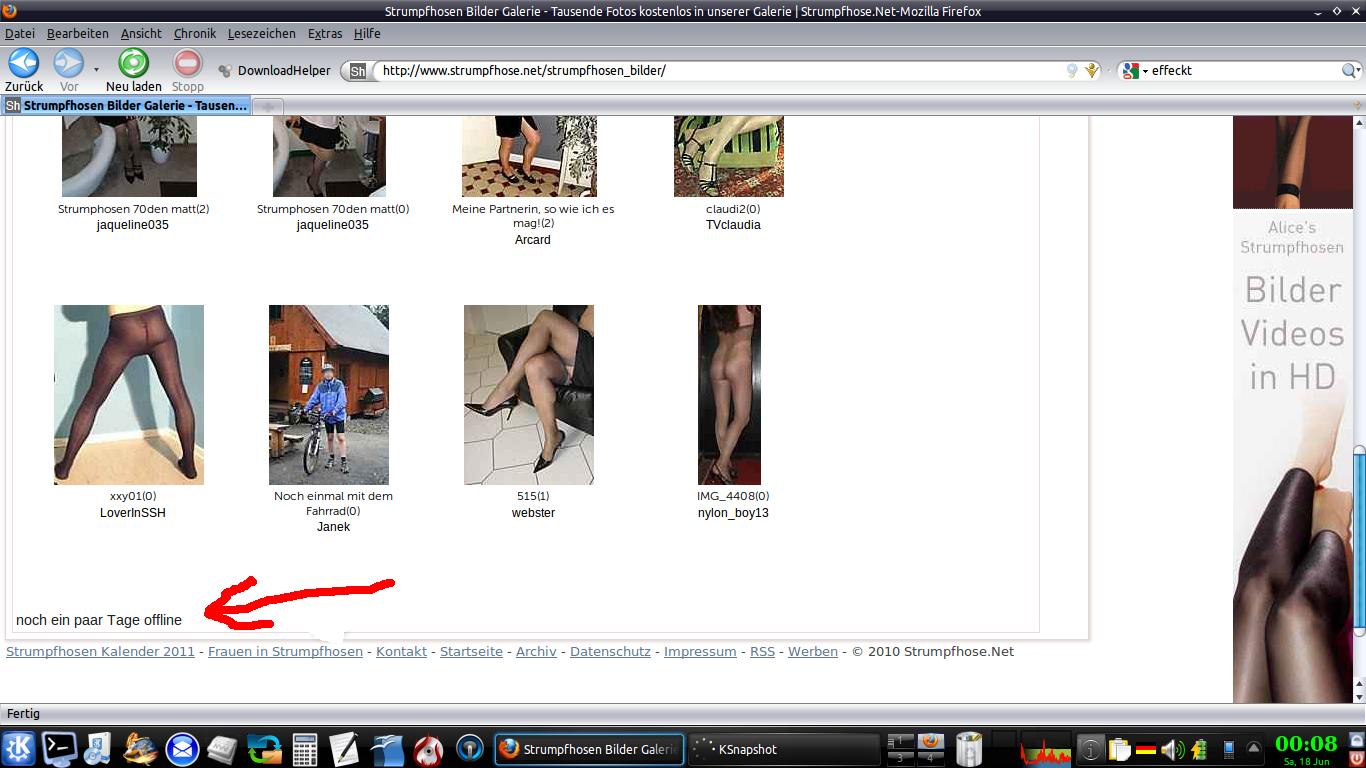
Task: Click the DownloadHelper toolbar icon
Action: pos(225,71)
